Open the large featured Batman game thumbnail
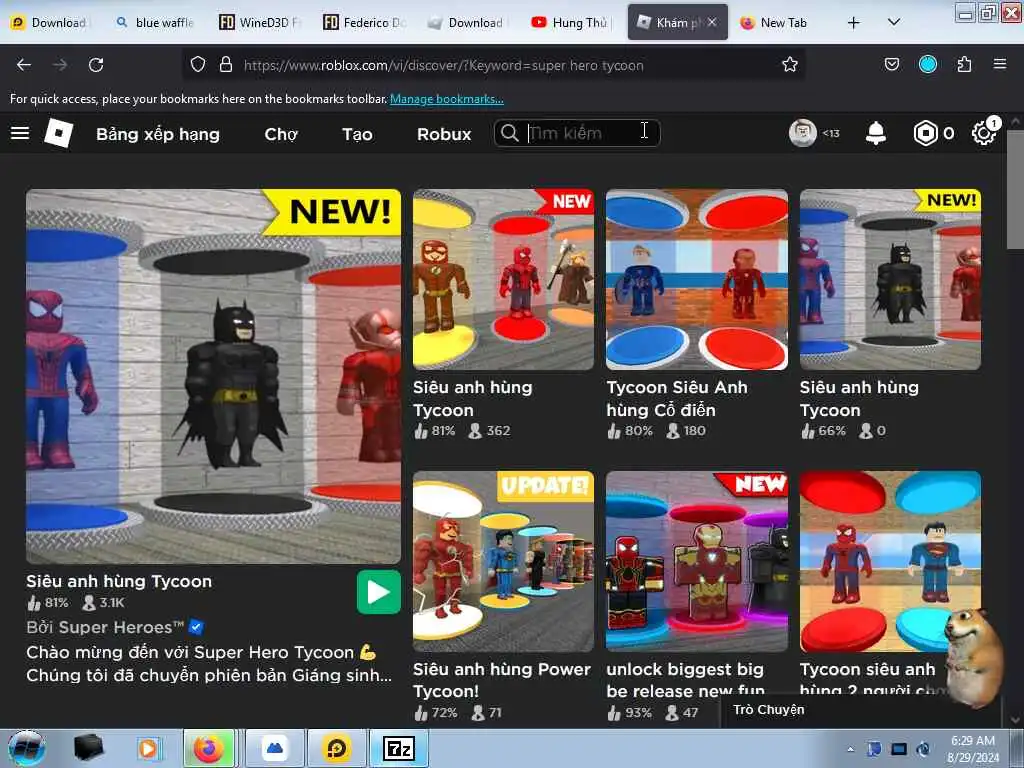The height and width of the screenshot is (768, 1024). coord(214,376)
